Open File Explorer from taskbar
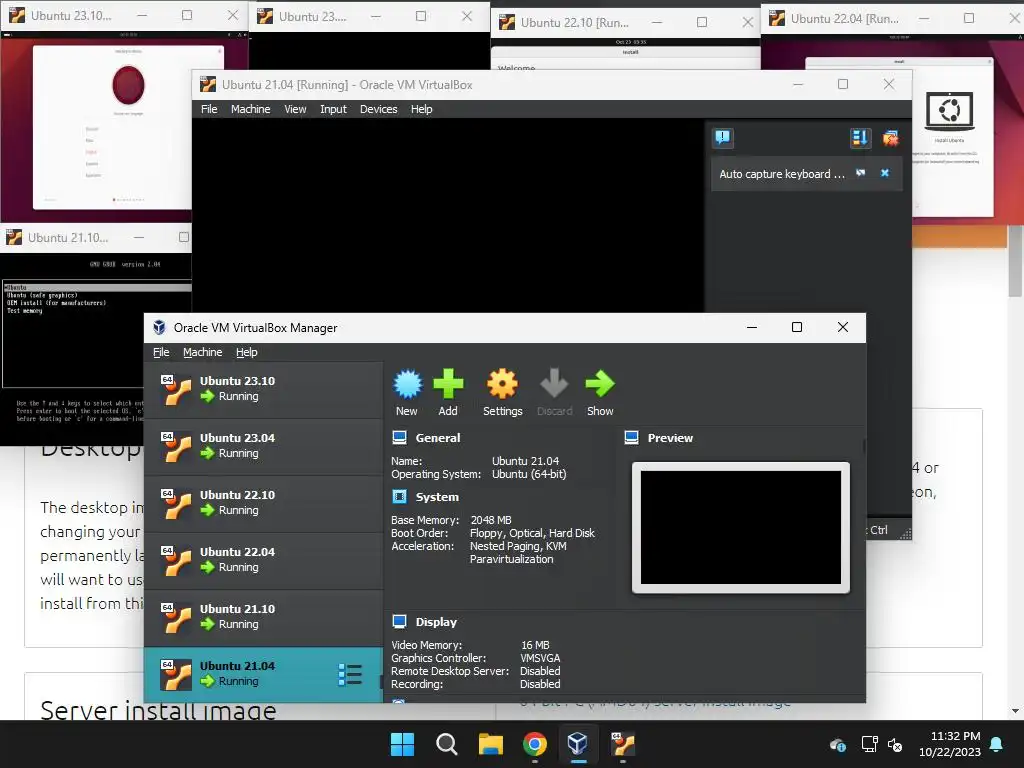The height and width of the screenshot is (768, 1024). click(x=490, y=744)
